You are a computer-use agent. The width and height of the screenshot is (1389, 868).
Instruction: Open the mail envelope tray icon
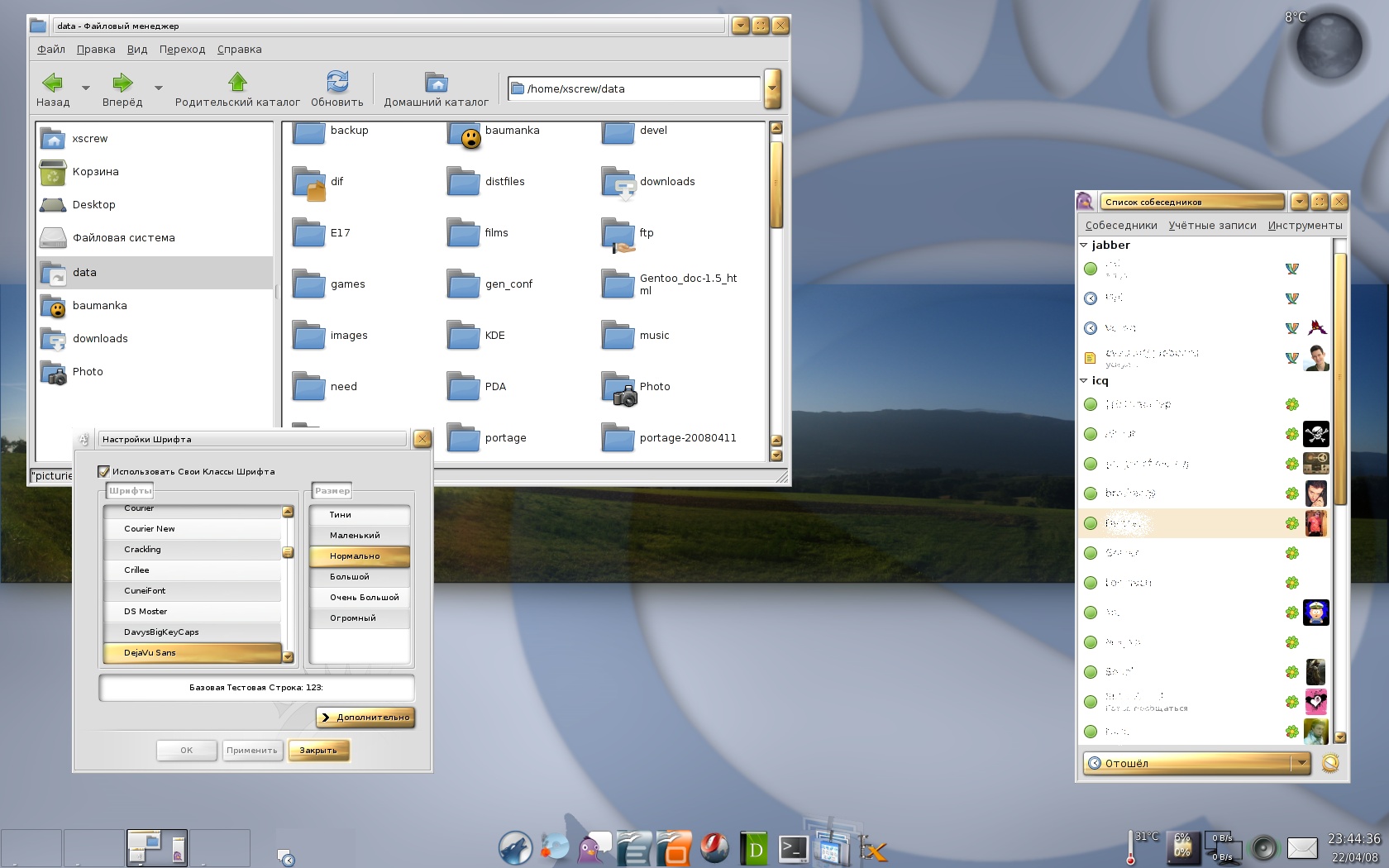click(1302, 848)
